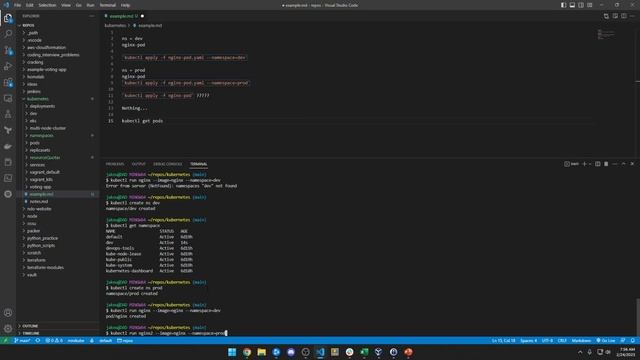Screen dimensions: 640x360
Task: Show hidden system tray icons
Action: [580, 352]
